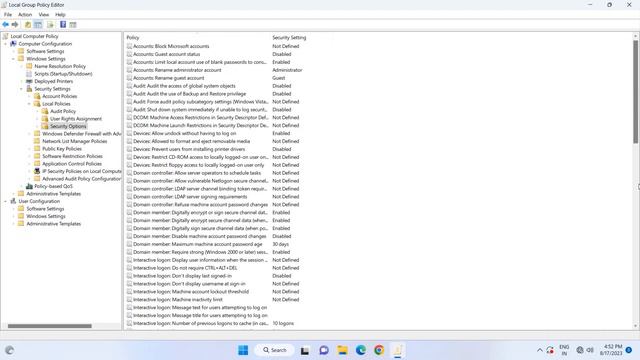Image resolution: width=640 pixels, height=360 pixels.
Task: Expand the Software Restriction Policies node
Action: [x=29, y=156]
